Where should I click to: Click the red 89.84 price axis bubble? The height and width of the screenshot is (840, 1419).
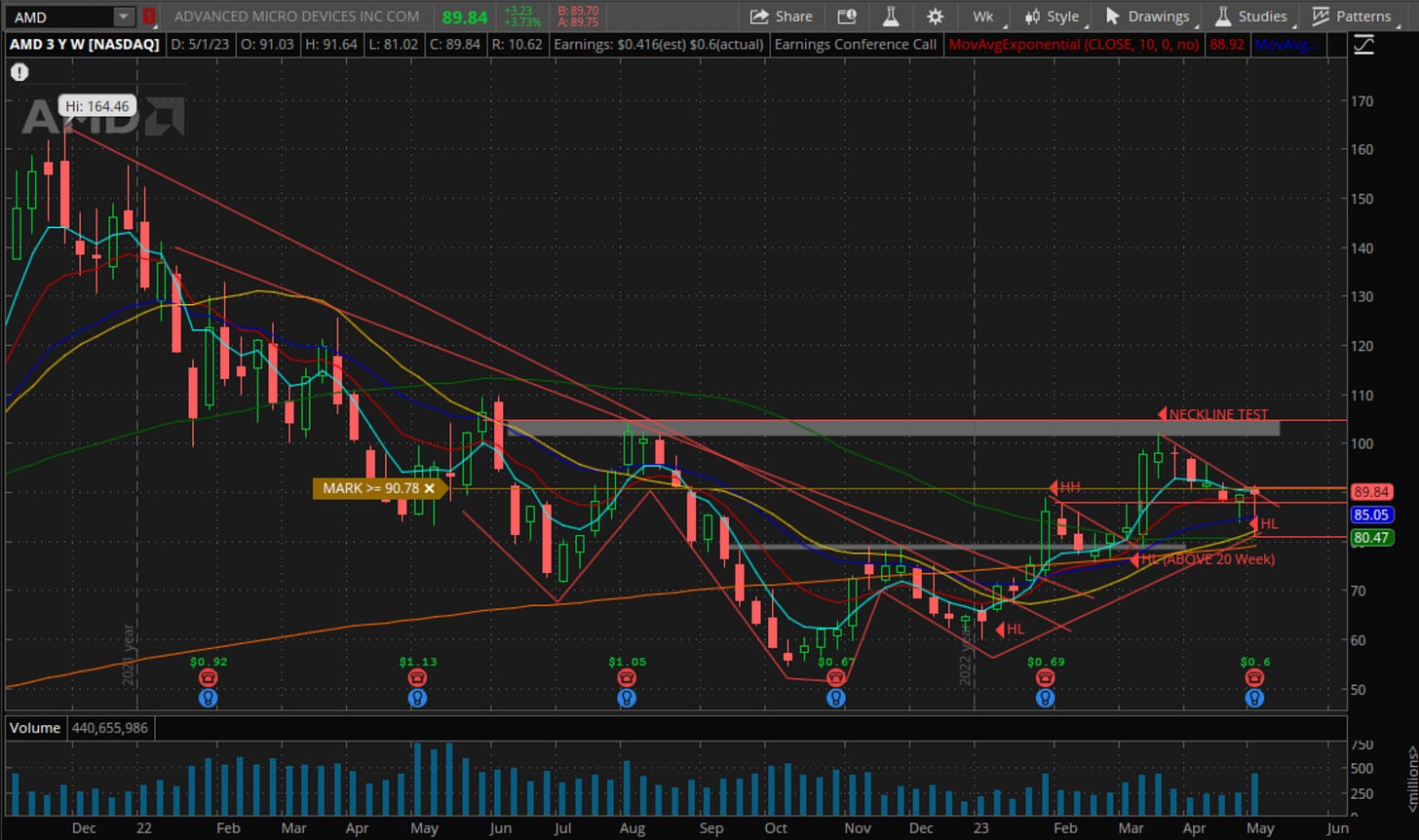point(1371,493)
